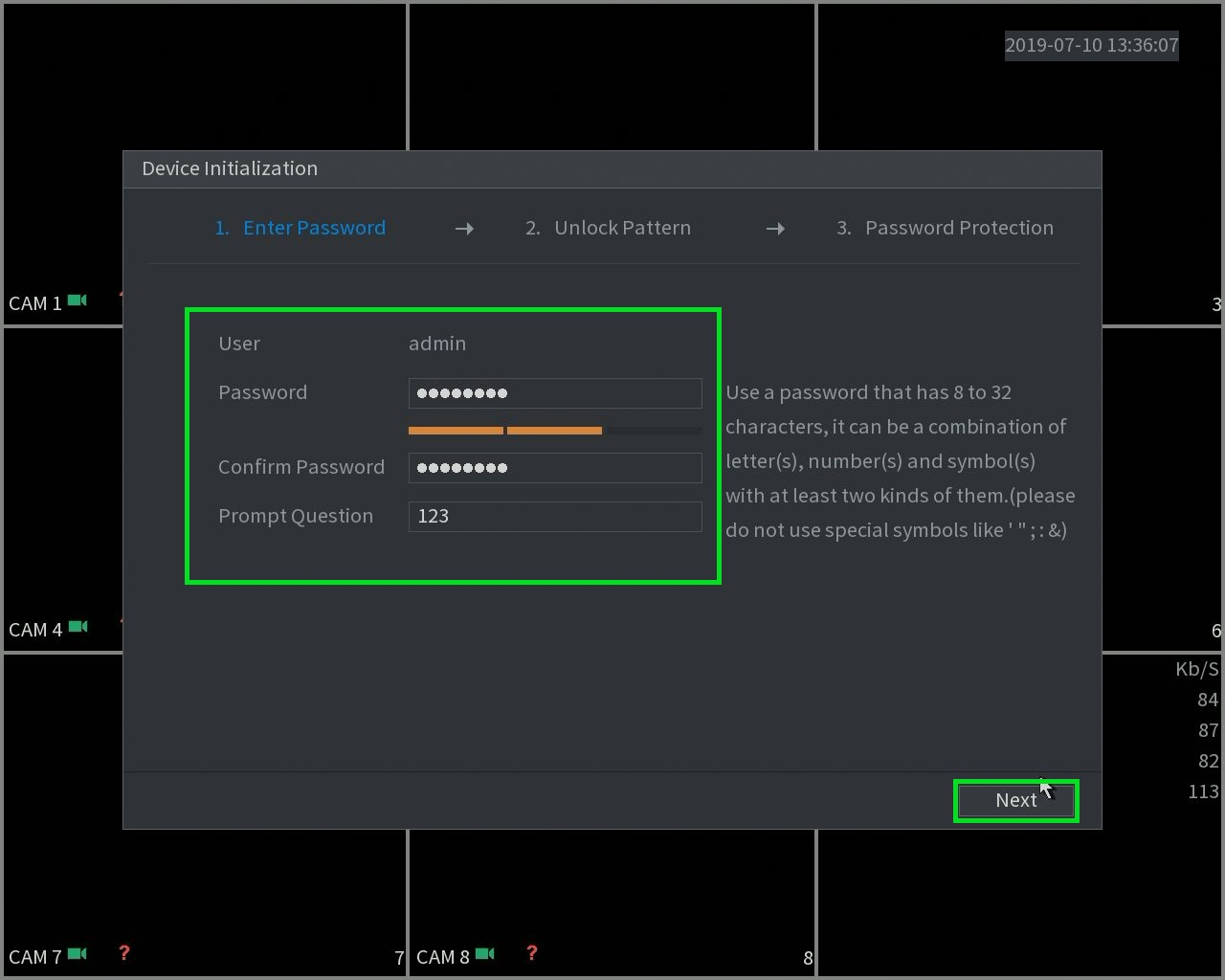Select the Unlock Pattern step
Screen dimensions: 1225x980
(608, 228)
